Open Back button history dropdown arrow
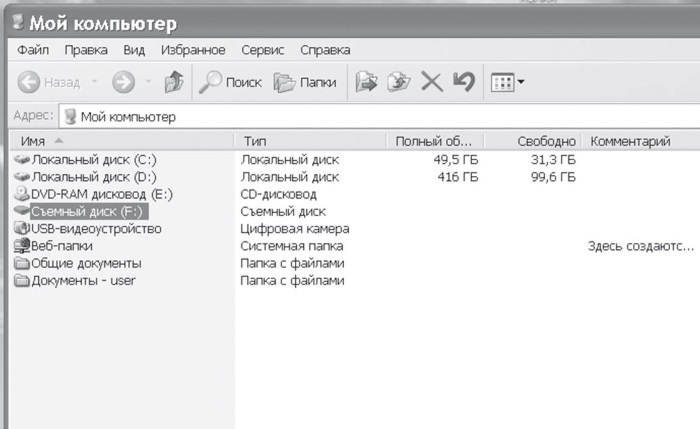 click(x=94, y=82)
